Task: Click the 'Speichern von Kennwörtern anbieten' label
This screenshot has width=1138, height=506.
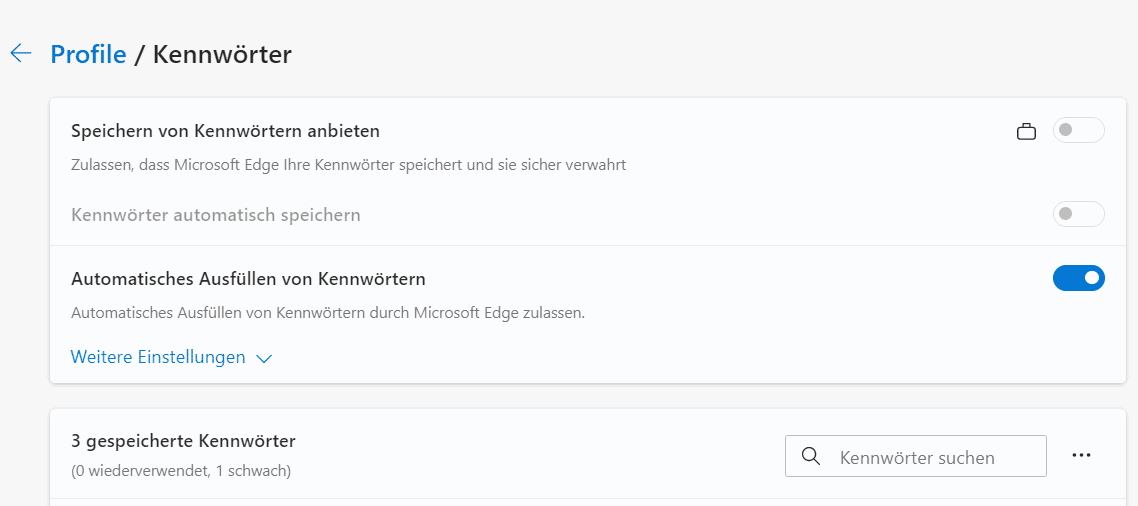Action: click(x=225, y=131)
